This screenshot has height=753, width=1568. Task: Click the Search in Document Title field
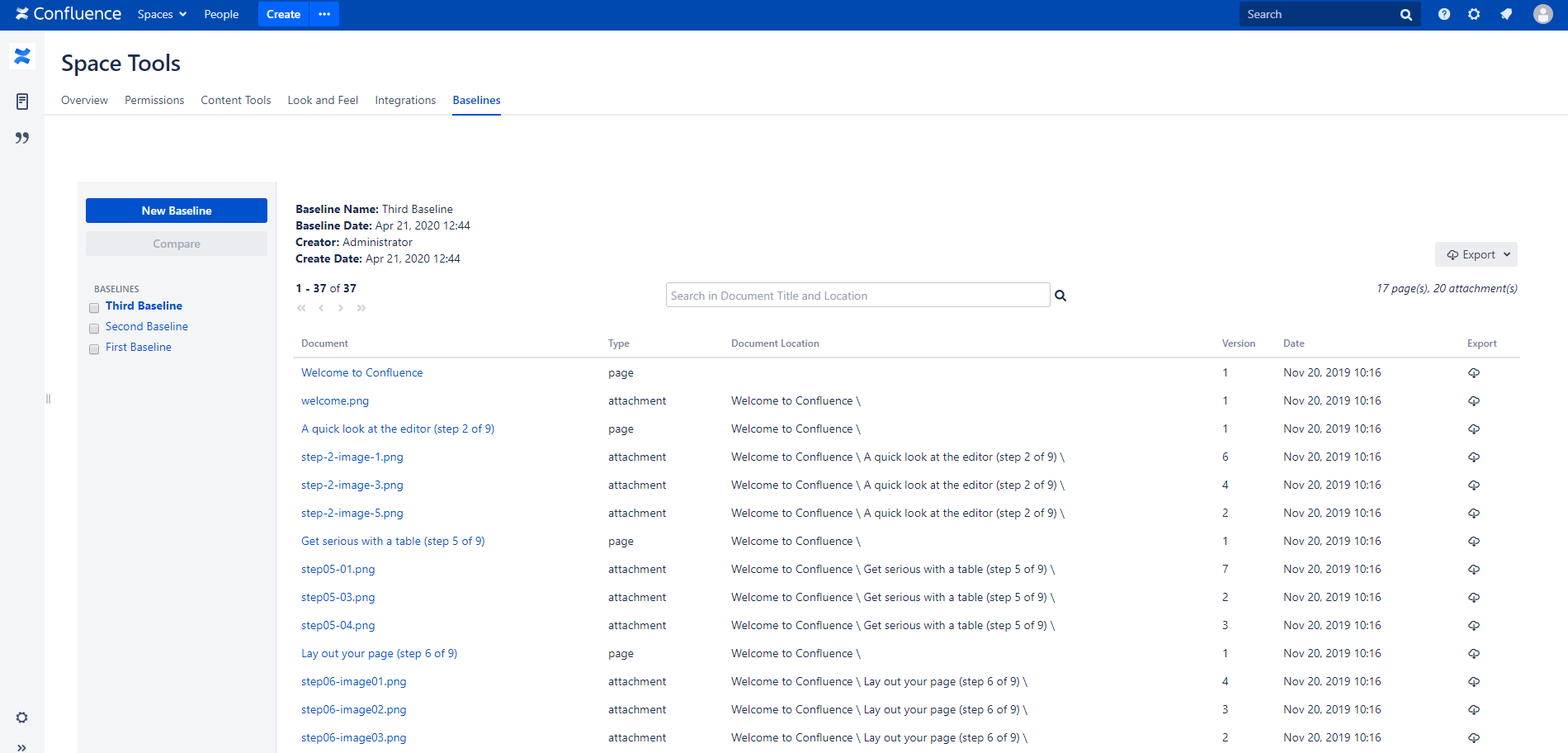pos(857,296)
